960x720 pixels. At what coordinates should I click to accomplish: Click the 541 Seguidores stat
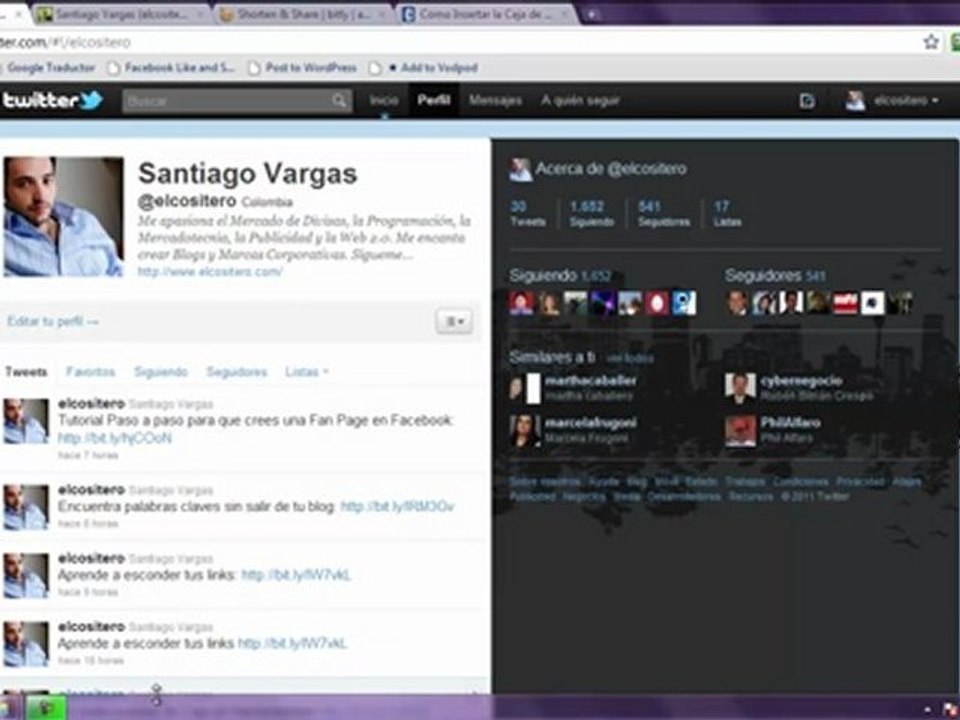[x=664, y=213]
